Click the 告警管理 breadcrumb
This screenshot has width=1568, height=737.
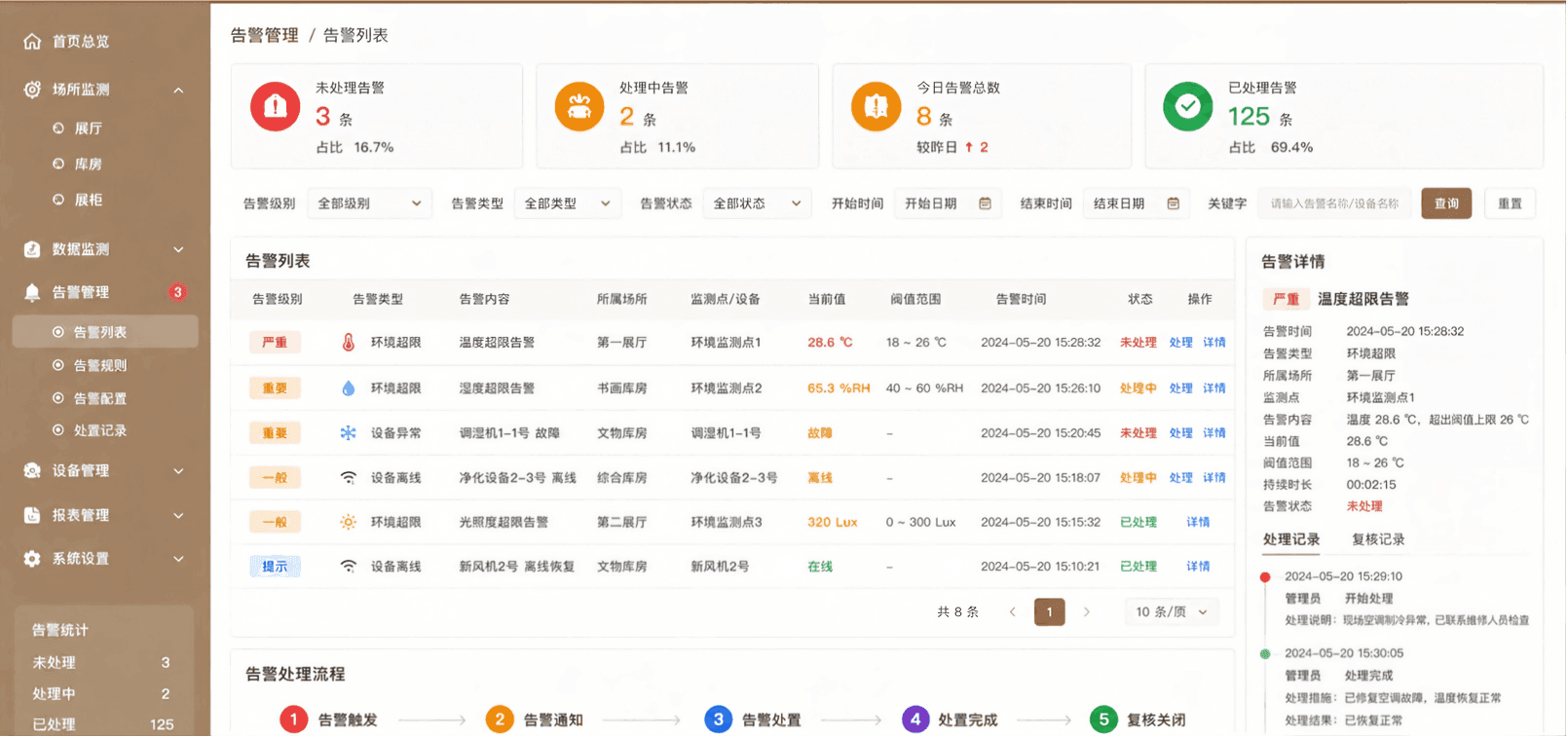[x=265, y=35]
